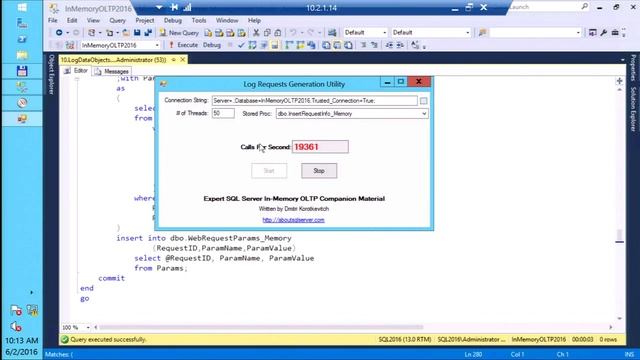Open the first Default solution configurations dropdown

pyautogui.click(x=384, y=33)
